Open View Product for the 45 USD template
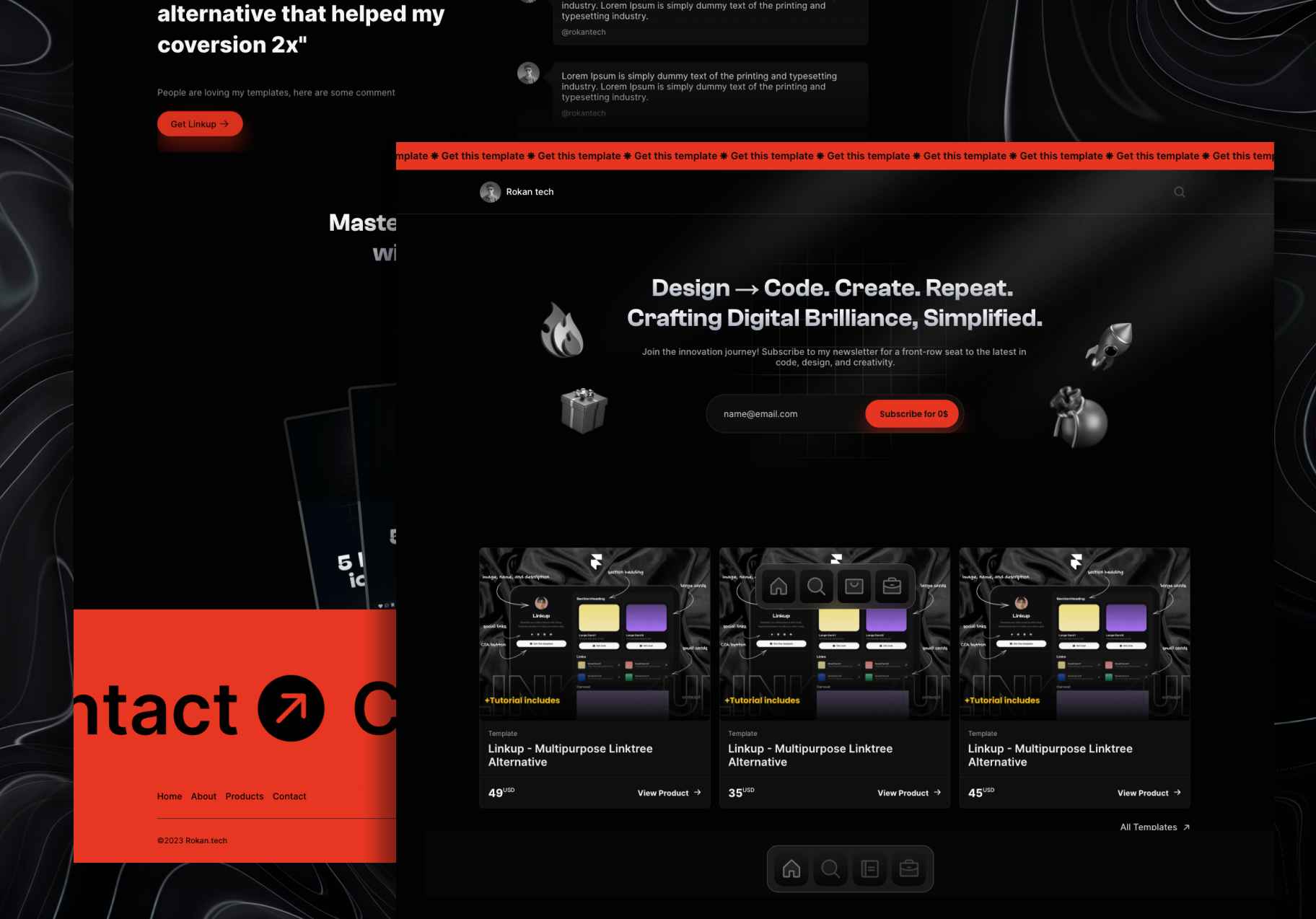Viewport: 1316px width, 919px height. (x=1149, y=793)
